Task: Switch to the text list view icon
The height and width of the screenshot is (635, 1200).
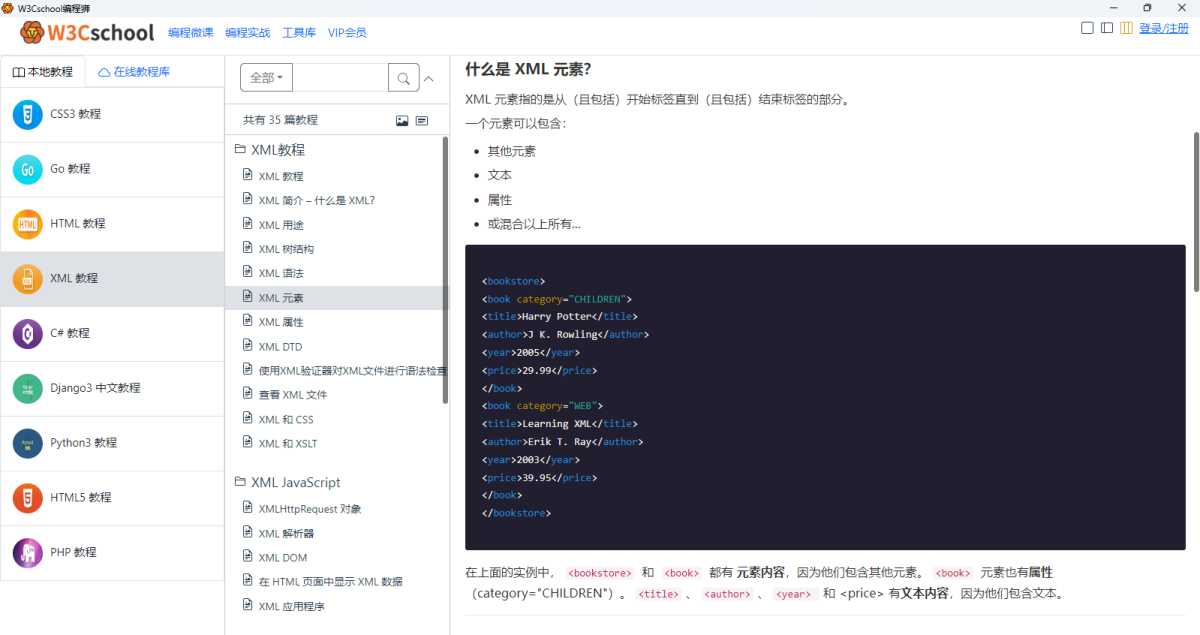Action: coord(422,120)
